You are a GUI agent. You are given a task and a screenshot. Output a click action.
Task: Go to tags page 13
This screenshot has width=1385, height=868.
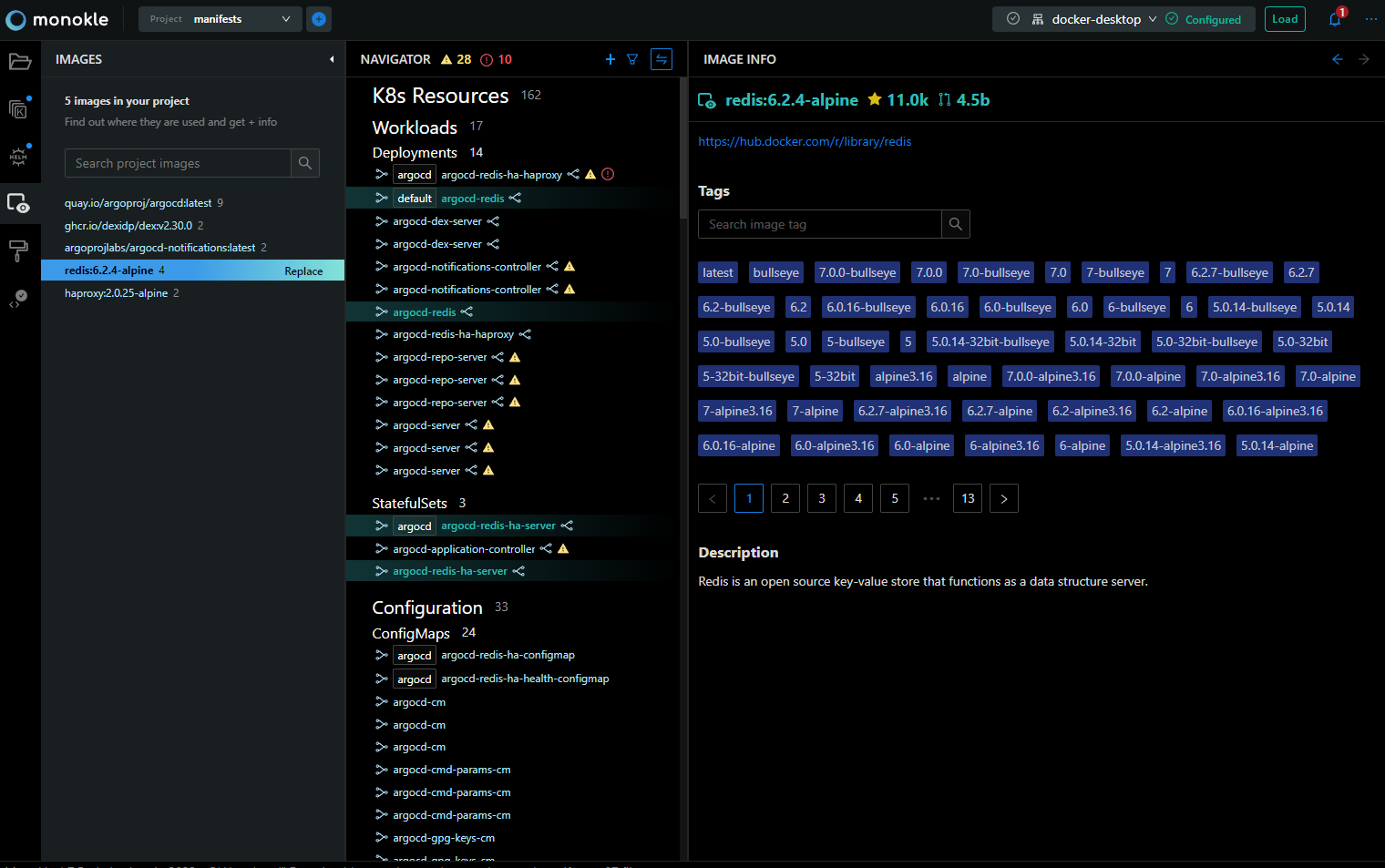point(968,498)
